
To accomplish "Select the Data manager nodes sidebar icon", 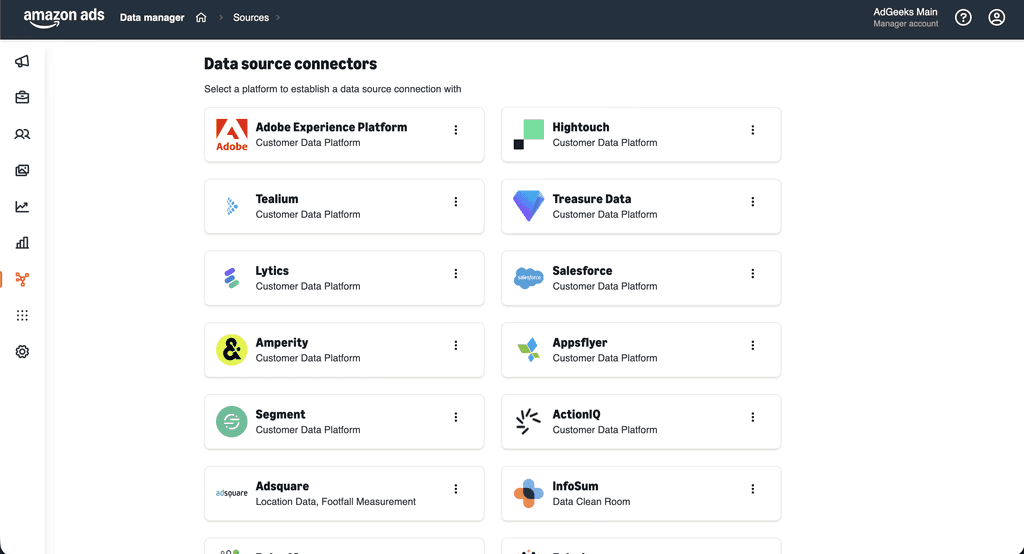I will [x=22, y=280].
